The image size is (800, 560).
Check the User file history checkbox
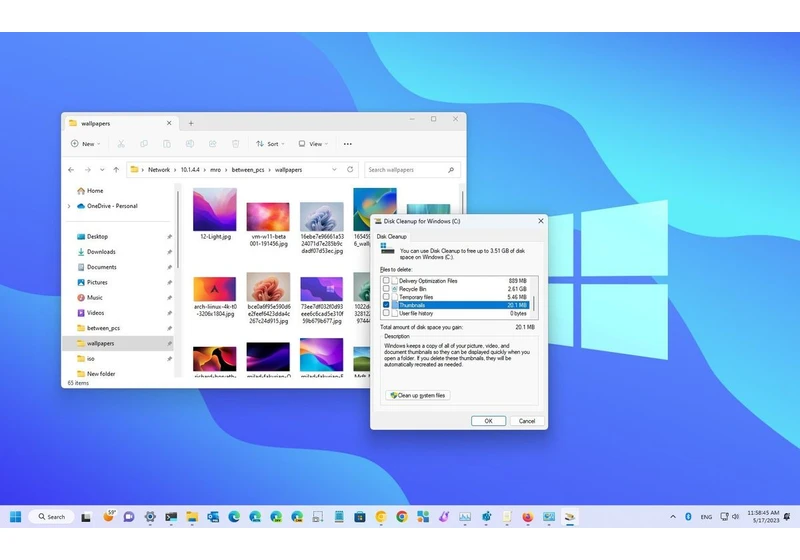coord(386,313)
